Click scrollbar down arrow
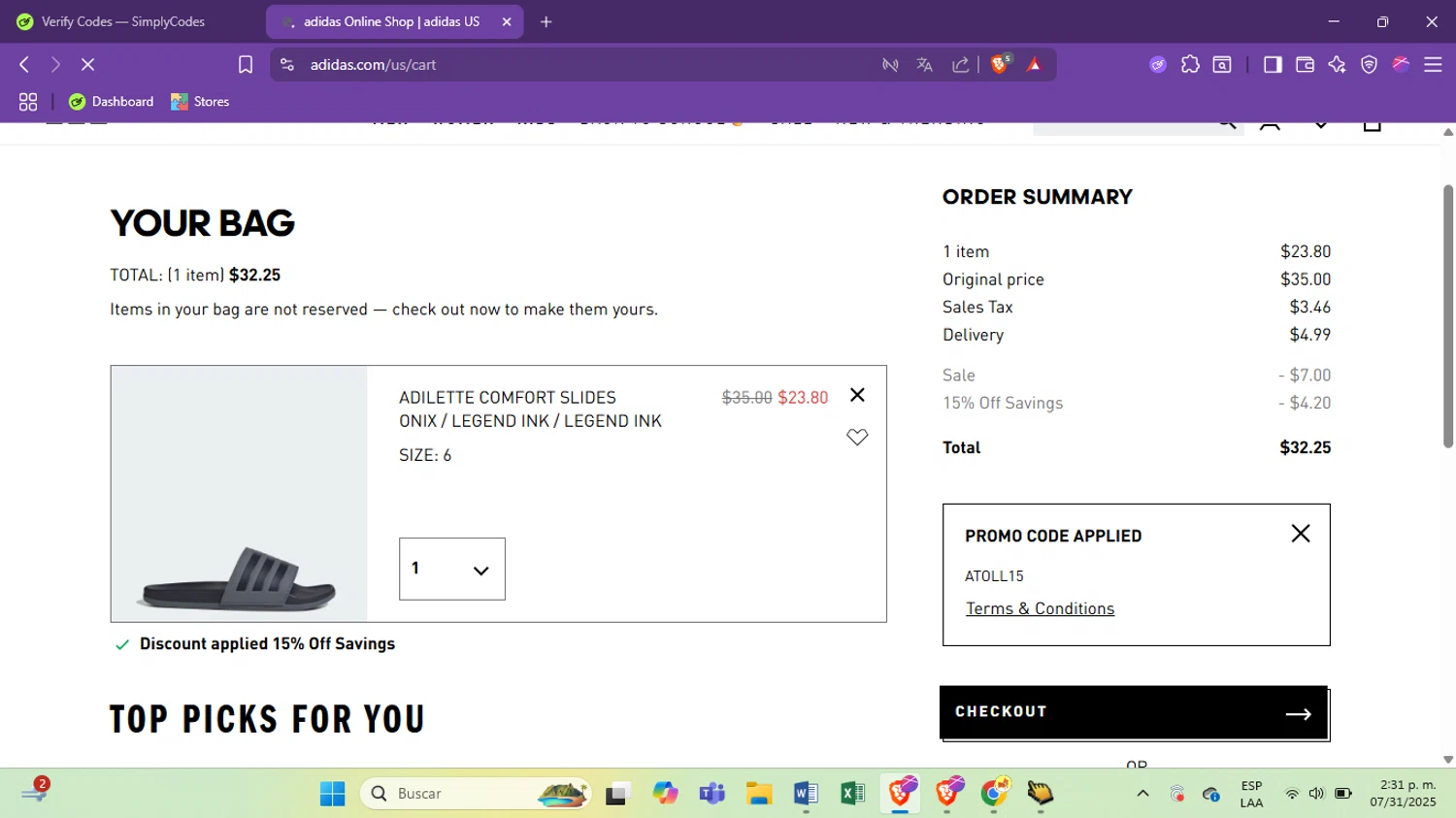Screen dimensions: 1456x818 [1448, 760]
